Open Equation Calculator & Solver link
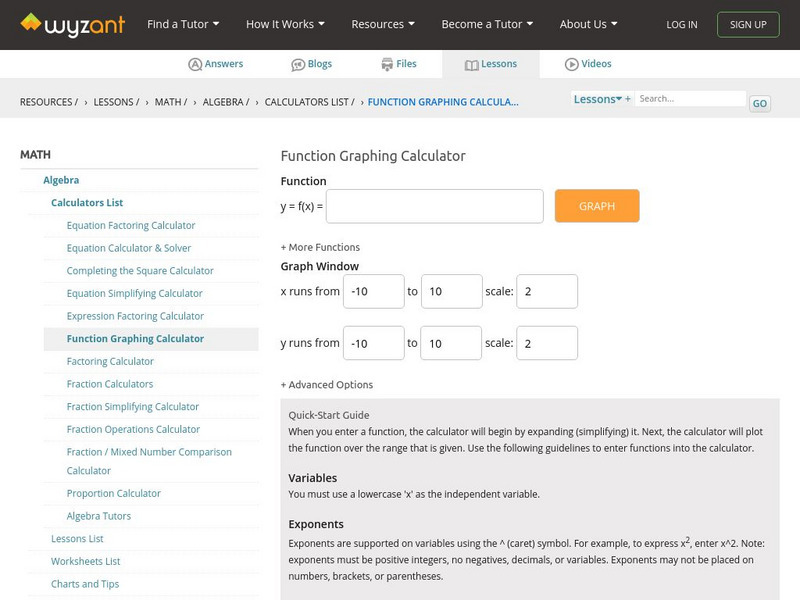The width and height of the screenshot is (800, 600). [129, 248]
